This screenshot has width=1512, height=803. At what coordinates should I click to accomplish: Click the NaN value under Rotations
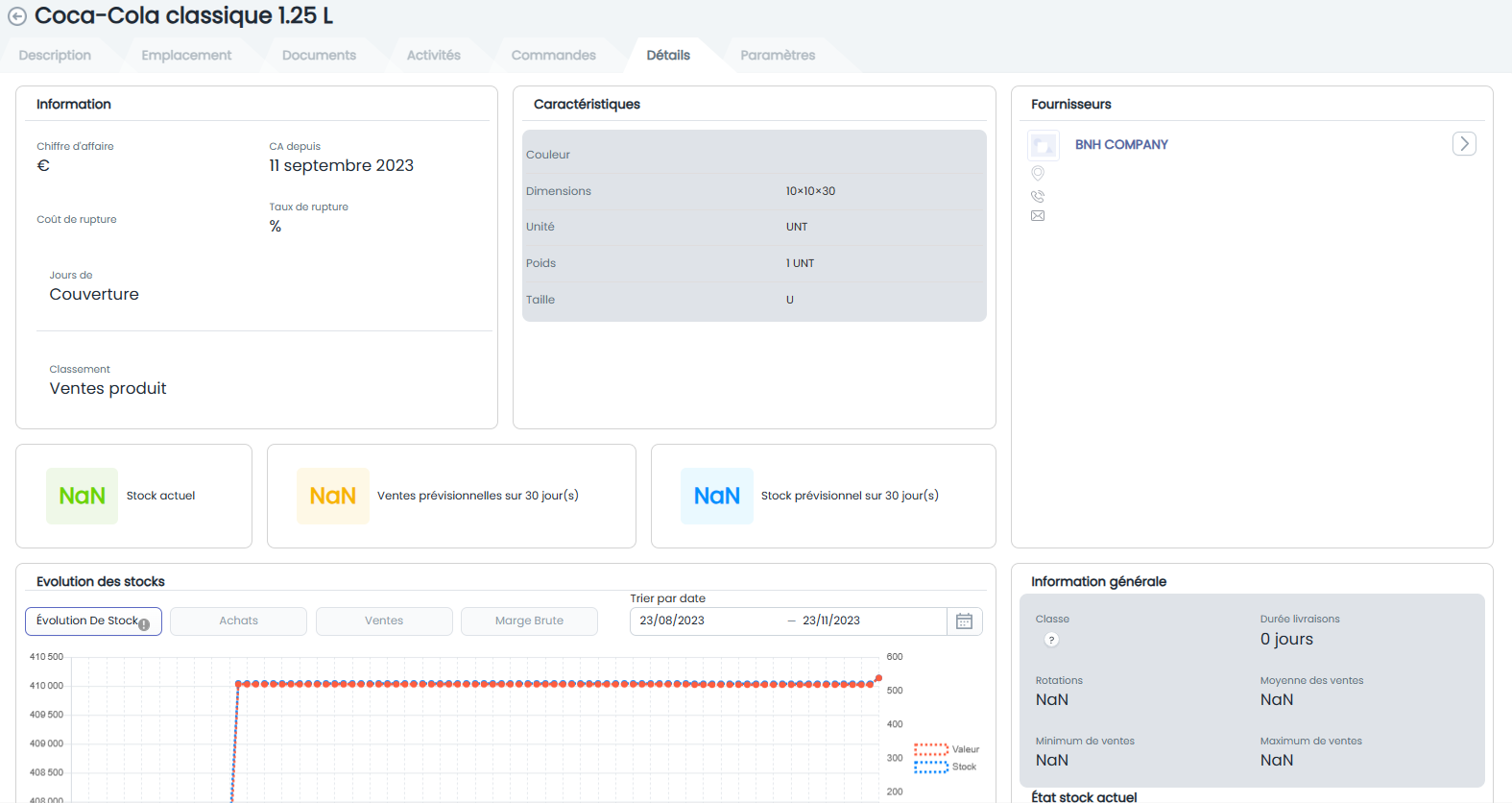click(1052, 700)
